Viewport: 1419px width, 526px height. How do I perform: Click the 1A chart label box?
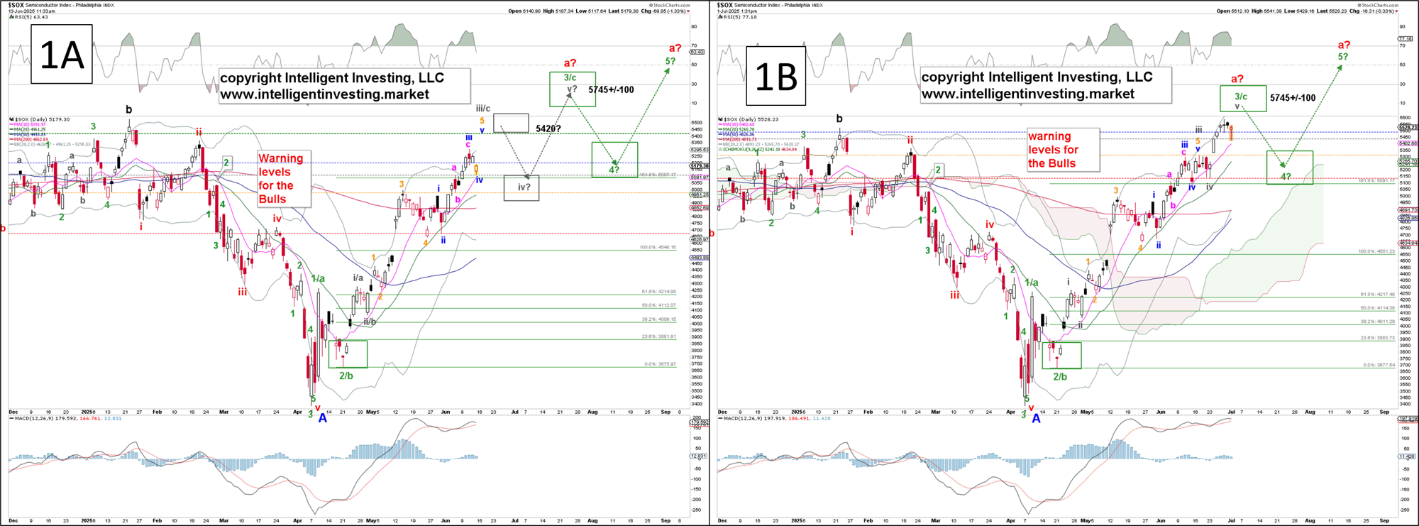coord(60,60)
